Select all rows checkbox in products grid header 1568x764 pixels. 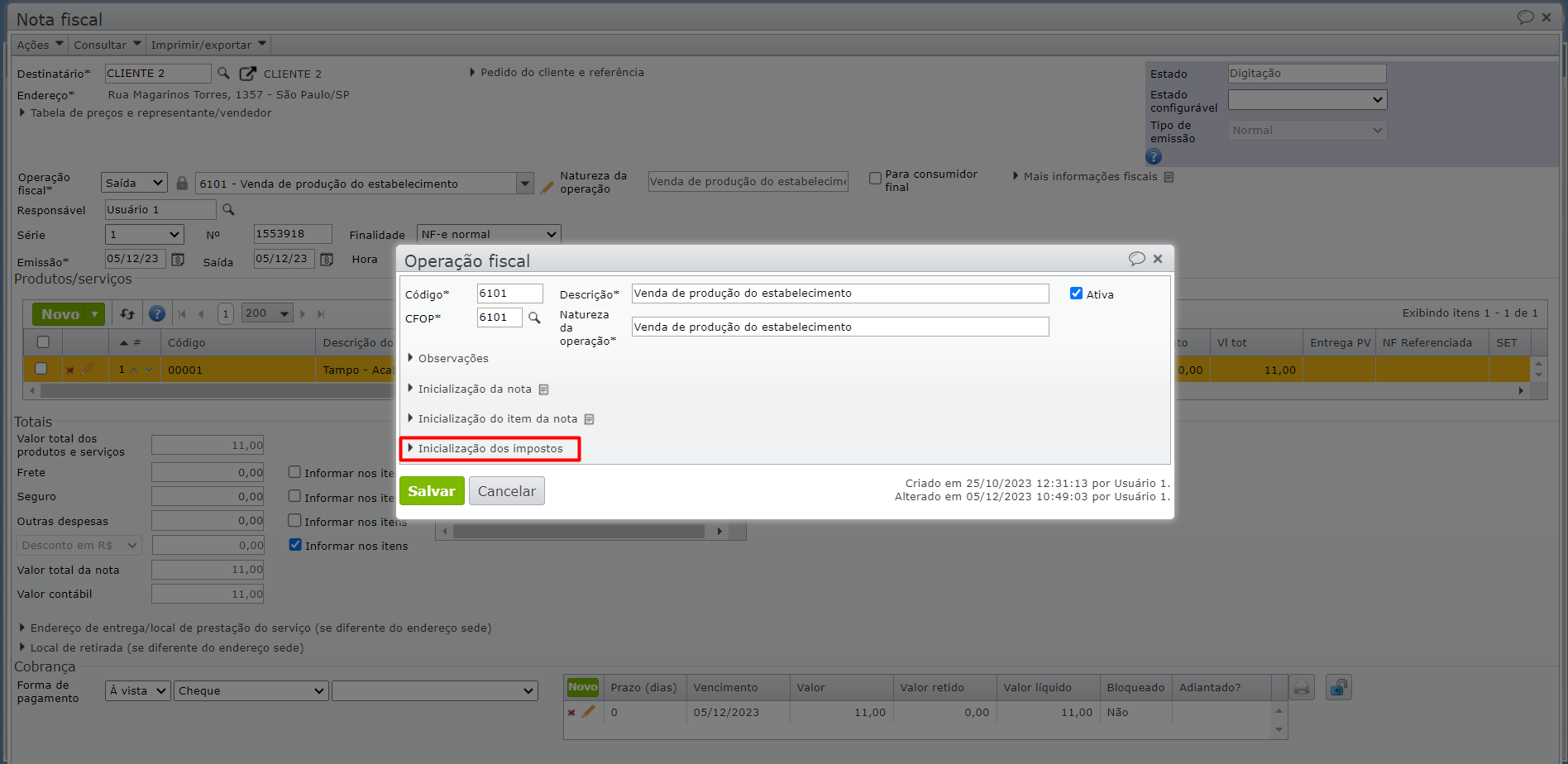click(43, 342)
